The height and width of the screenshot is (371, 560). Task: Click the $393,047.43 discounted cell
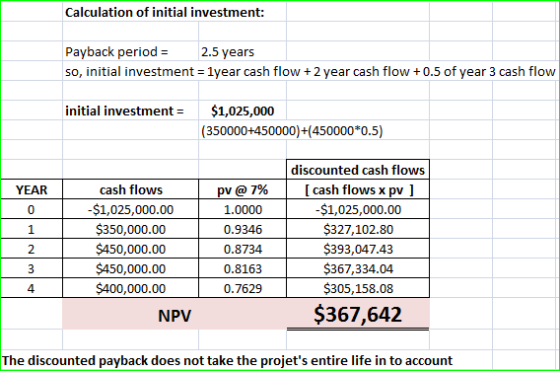pyautogui.click(x=358, y=249)
